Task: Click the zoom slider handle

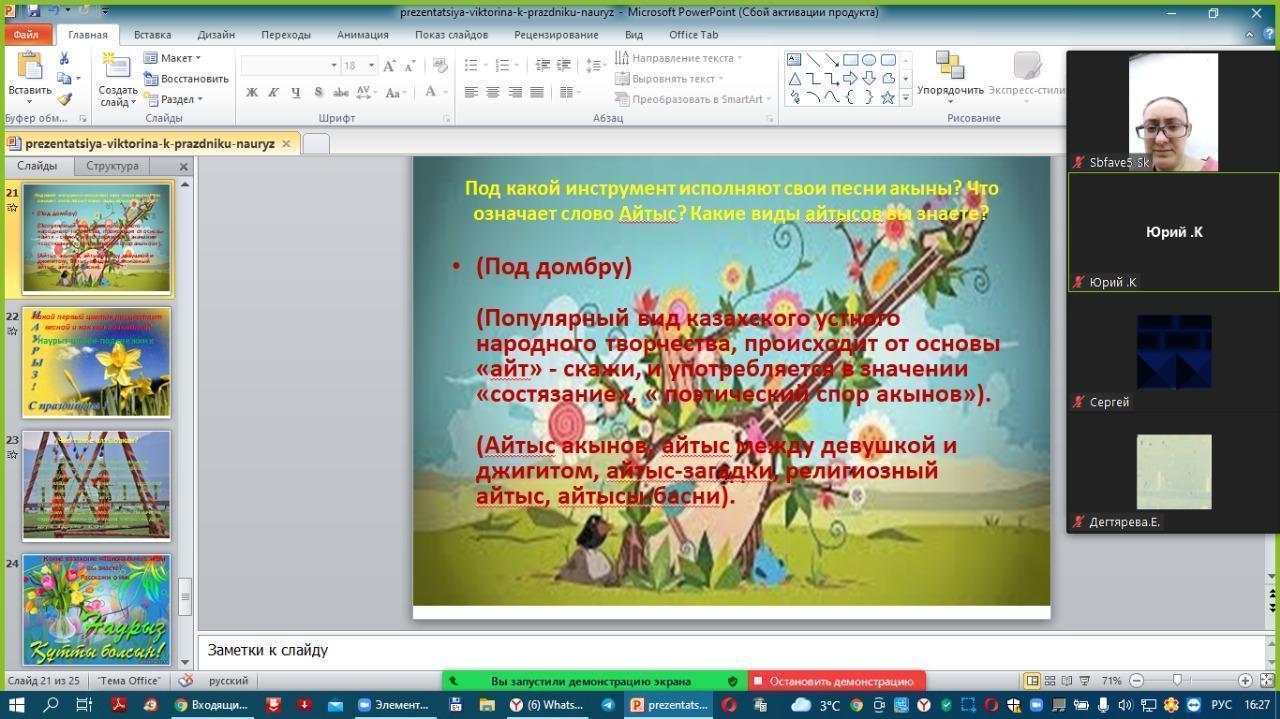Action: [1177, 681]
